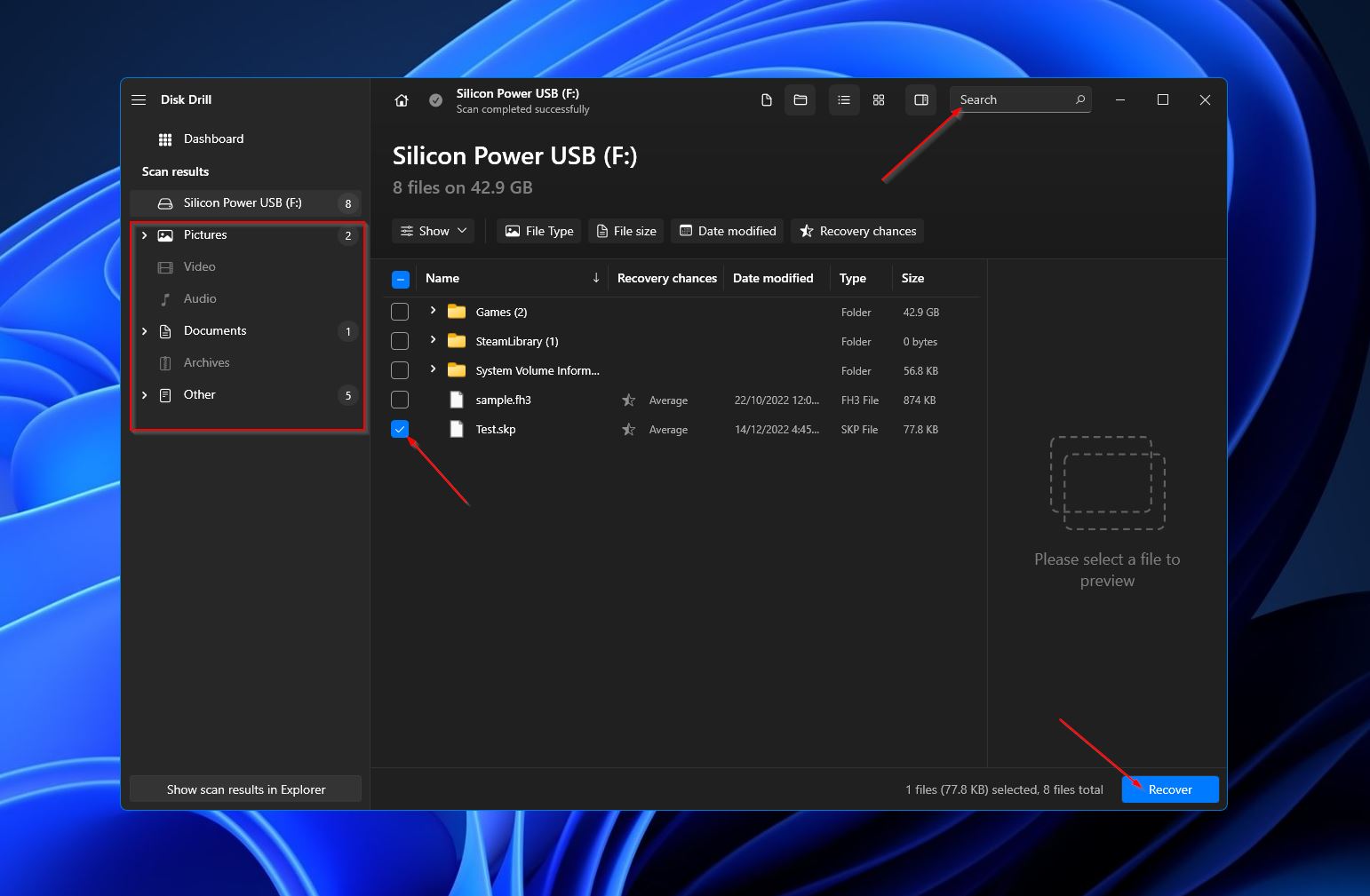1370x896 pixels.
Task: Tick the Games folder checkbox
Action: click(x=400, y=313)
